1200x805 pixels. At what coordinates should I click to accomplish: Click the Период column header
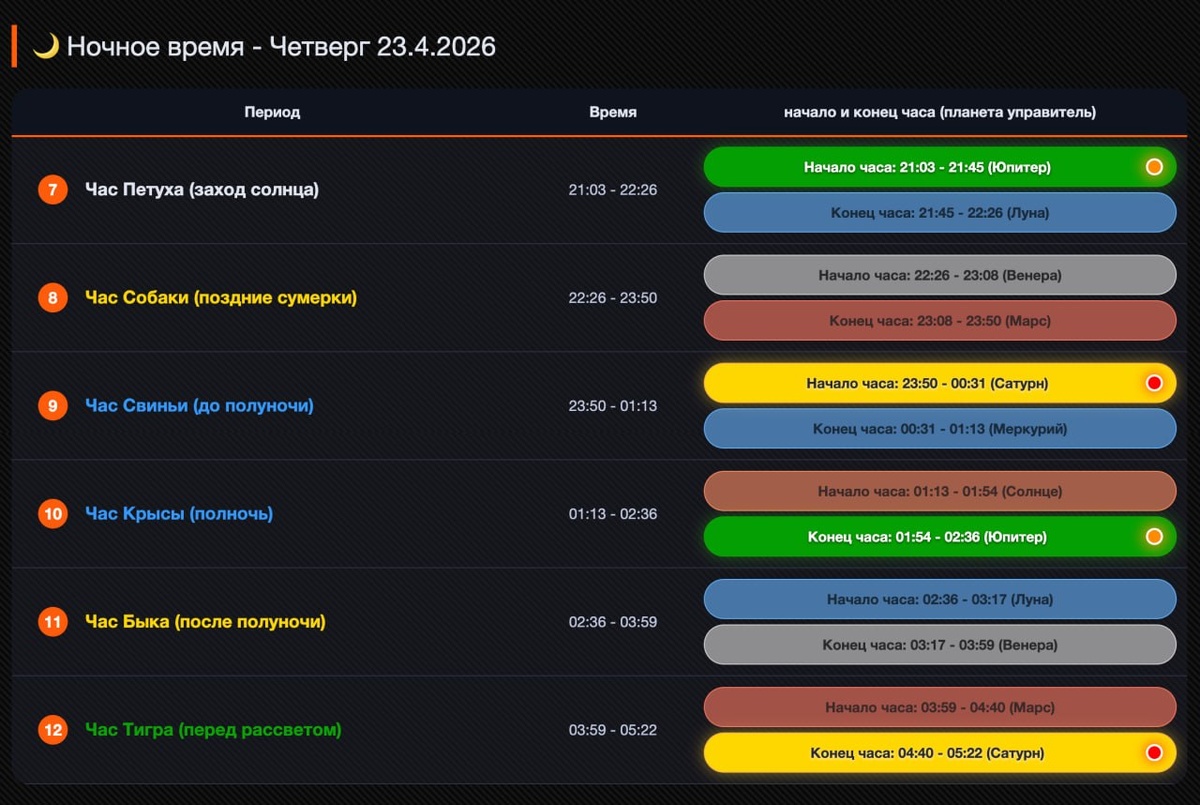click(272, 112)
